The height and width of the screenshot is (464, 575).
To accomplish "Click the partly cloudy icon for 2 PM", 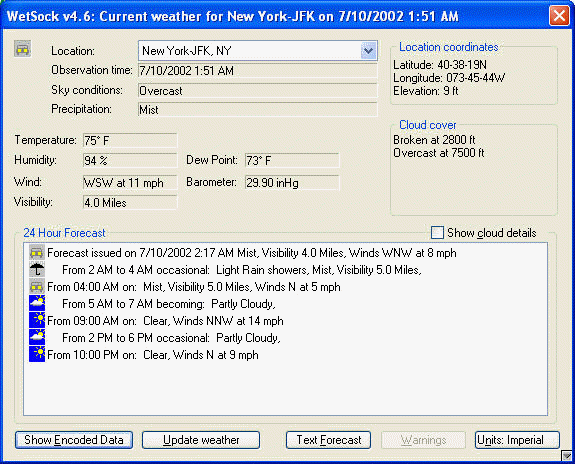I will coord(37,337).
